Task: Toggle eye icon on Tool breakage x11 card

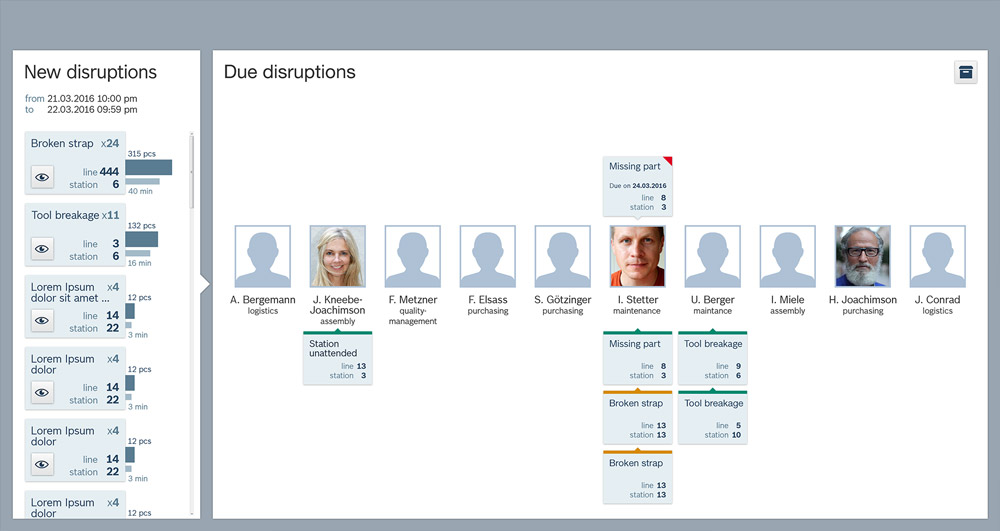Action: point(42,249)
